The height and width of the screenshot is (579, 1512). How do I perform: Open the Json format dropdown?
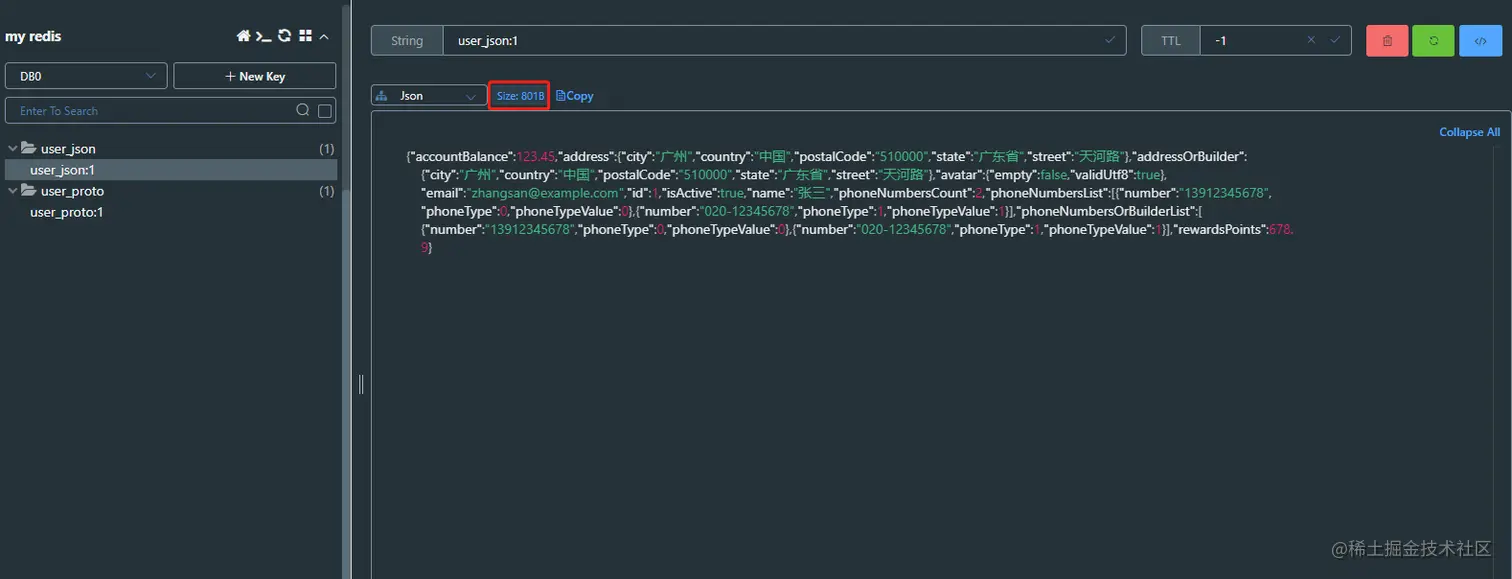(x=428, y=95)
